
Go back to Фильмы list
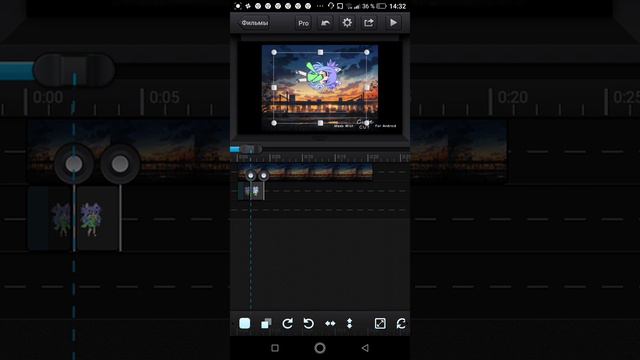[255, 23]
